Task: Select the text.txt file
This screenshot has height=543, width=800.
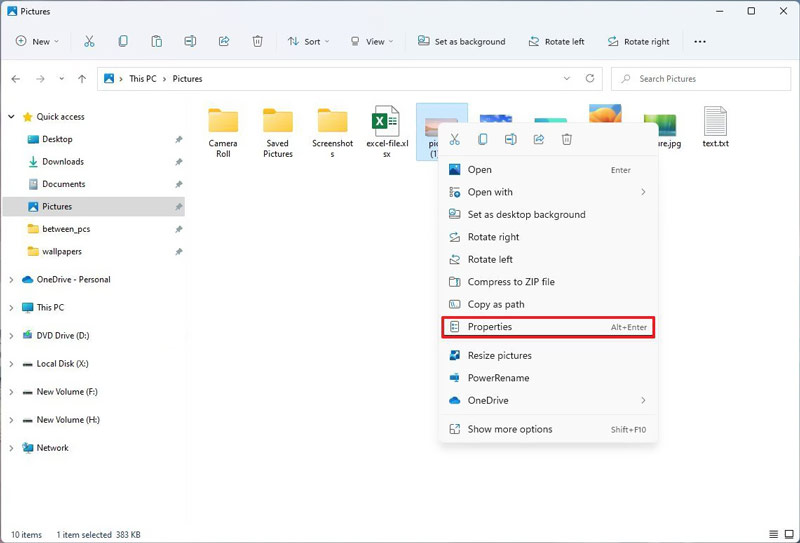Action: tap(715, 127)
